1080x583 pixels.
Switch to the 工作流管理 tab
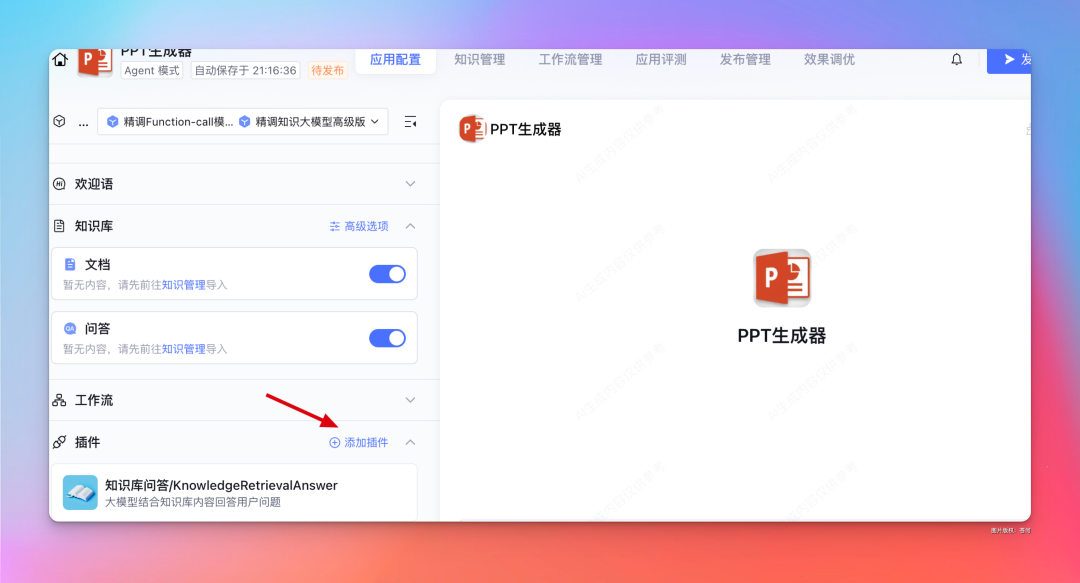point(570,60)
